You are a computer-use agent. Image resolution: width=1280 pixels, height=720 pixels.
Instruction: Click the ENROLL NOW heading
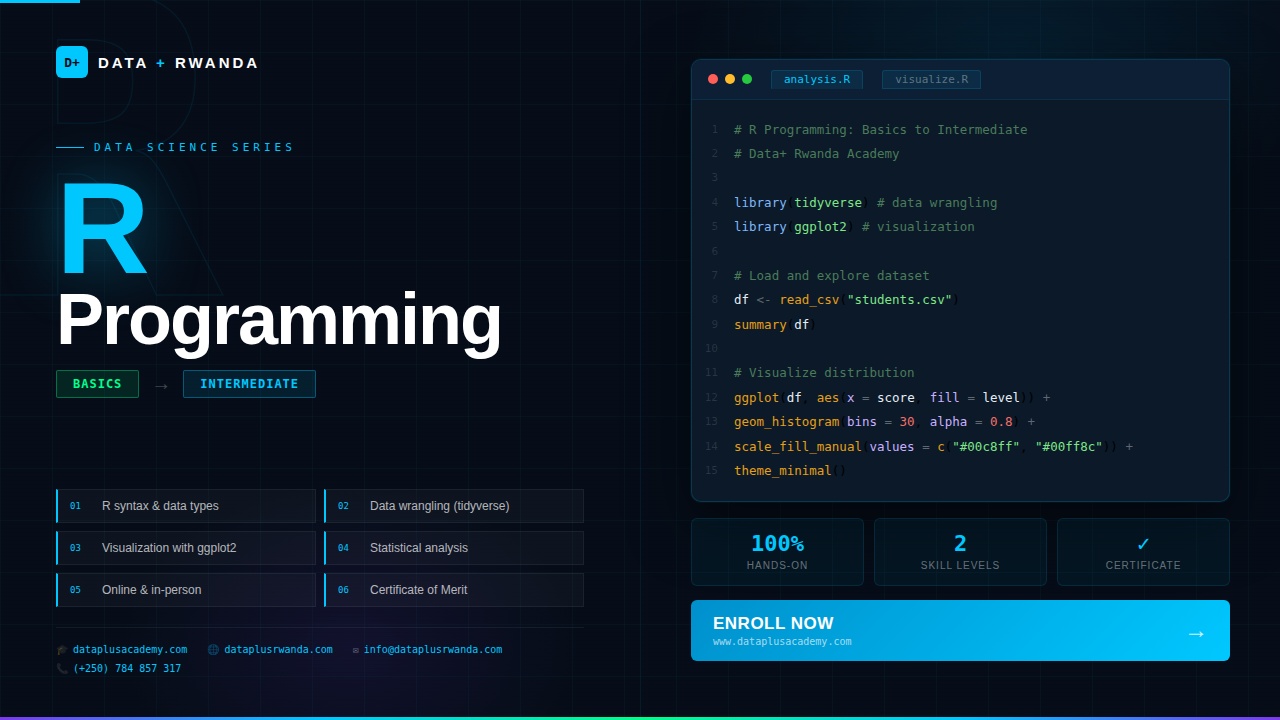click(x=773, y=623)
